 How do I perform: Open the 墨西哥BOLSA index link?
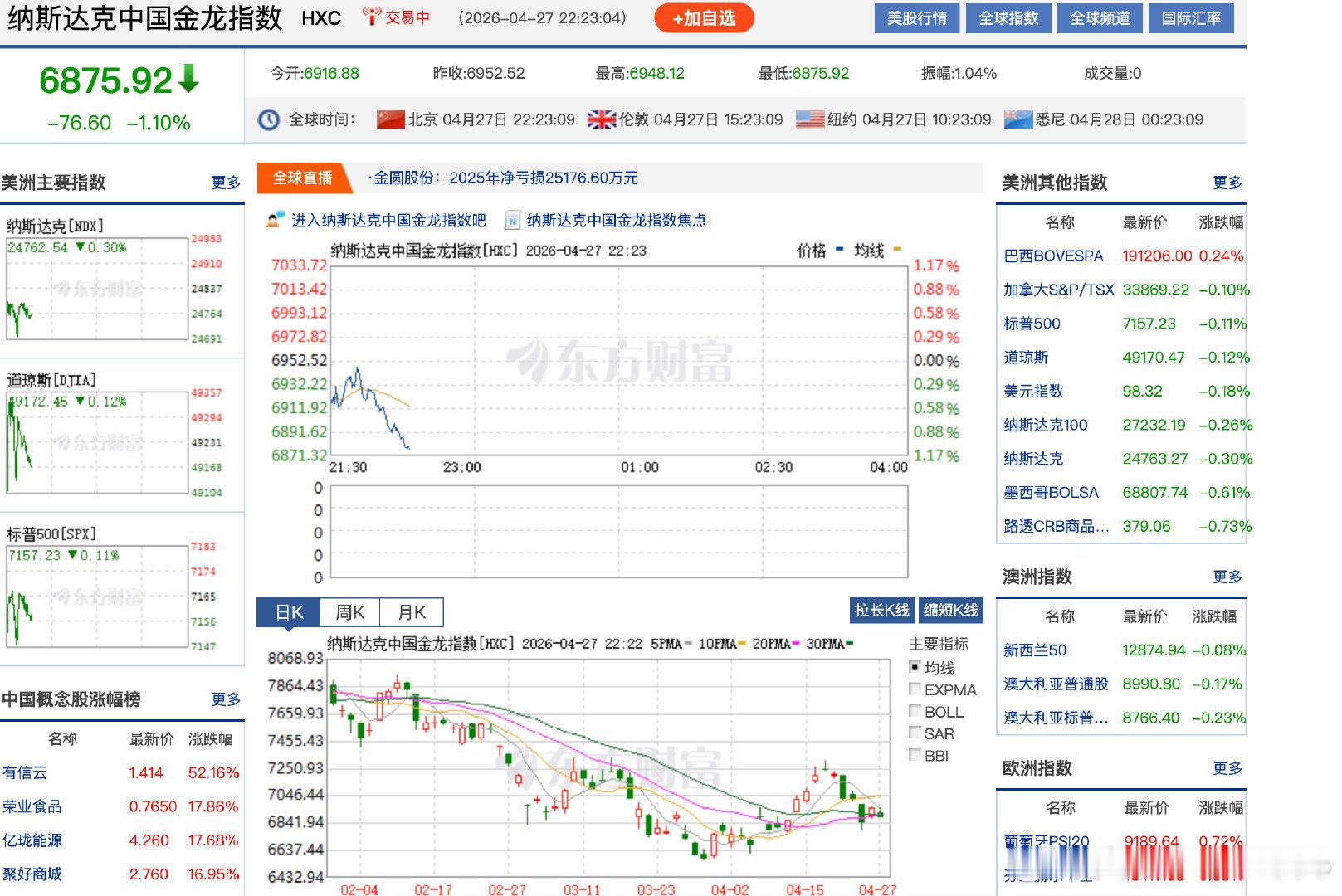coord(1051,493)
